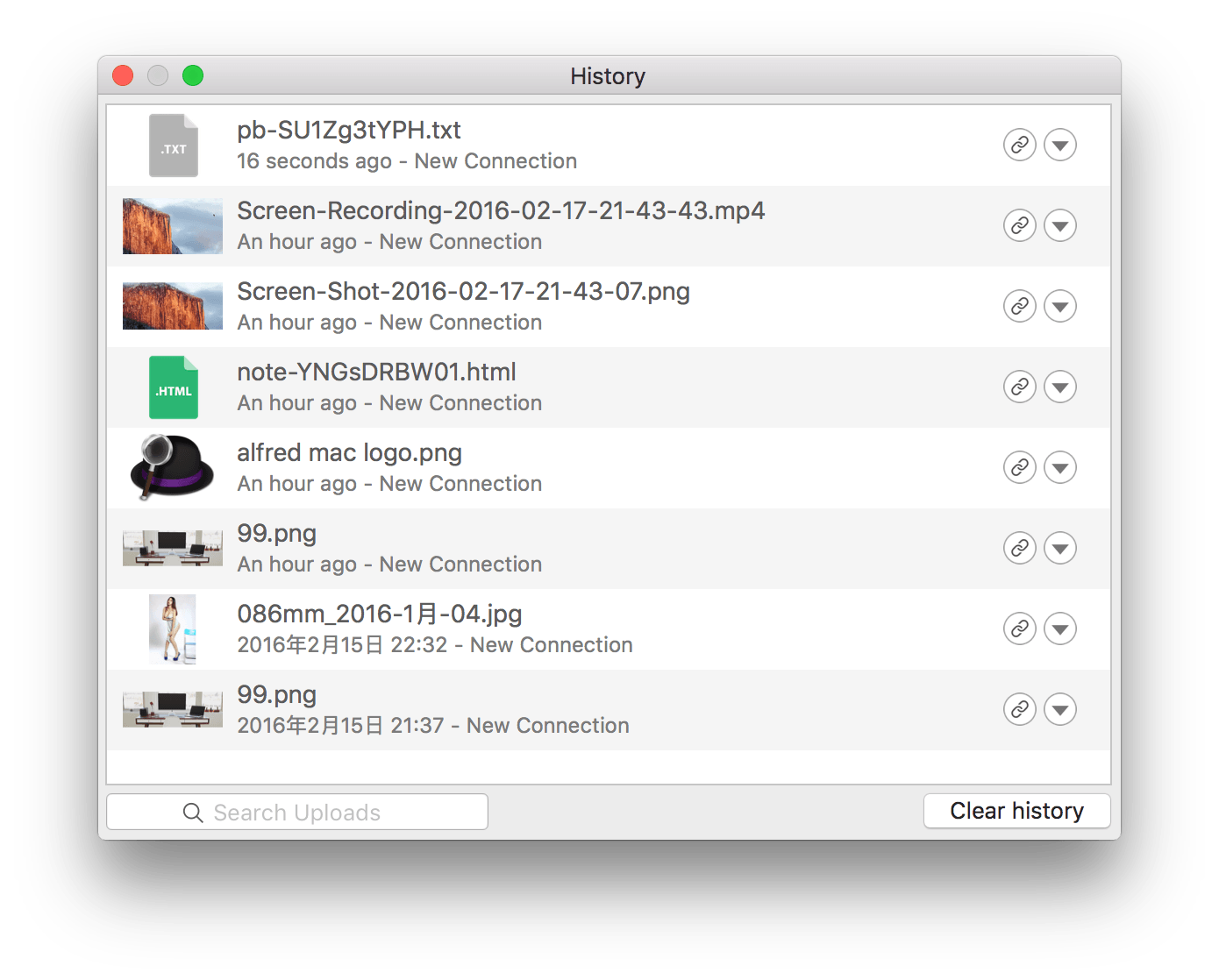The image size is (1219, 980).
Task: Select the alfred mac logo hat thumbnail
Action: pyautogui.click(x=173, y=467)
